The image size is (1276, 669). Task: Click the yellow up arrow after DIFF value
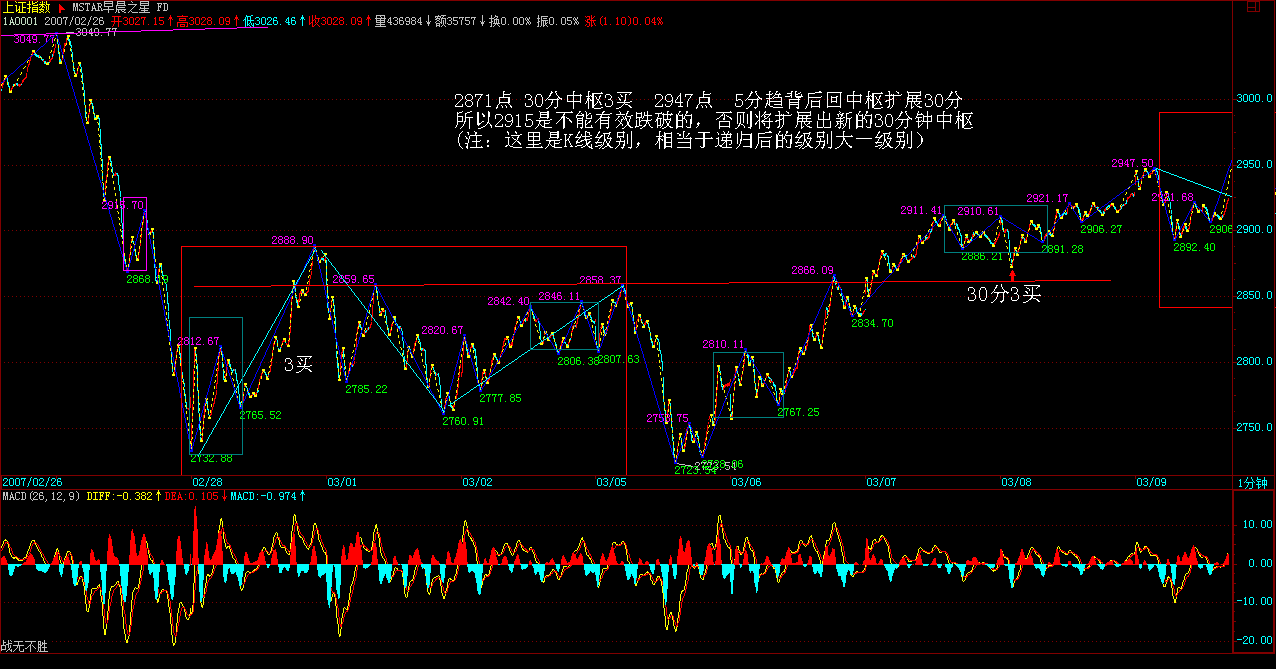(x=158, y=495)
